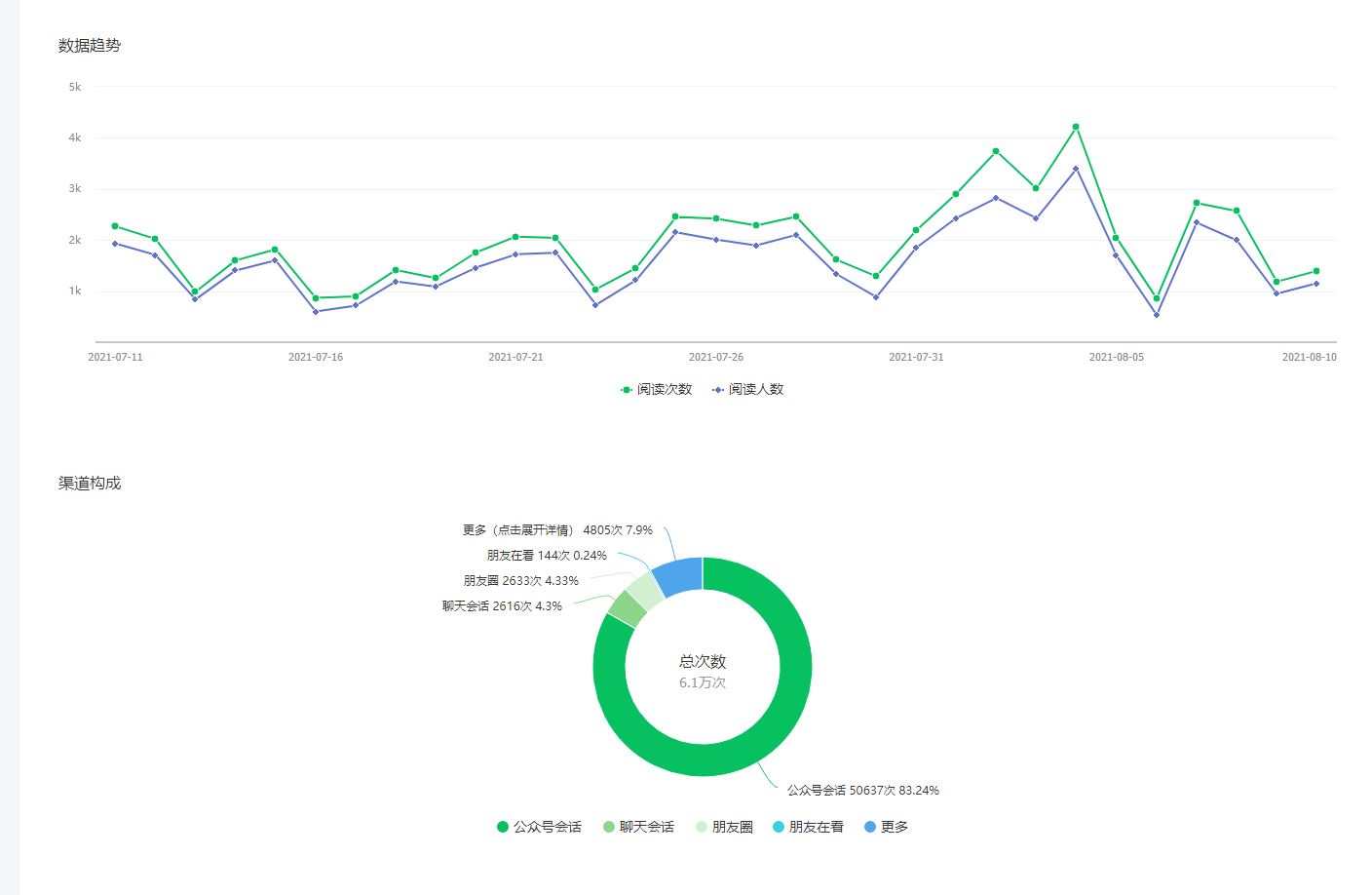This screenshot has height=895, width=1372.
Task: Click the 公众号会话 50637次 83.24% label
Action: tap(863, 791)
